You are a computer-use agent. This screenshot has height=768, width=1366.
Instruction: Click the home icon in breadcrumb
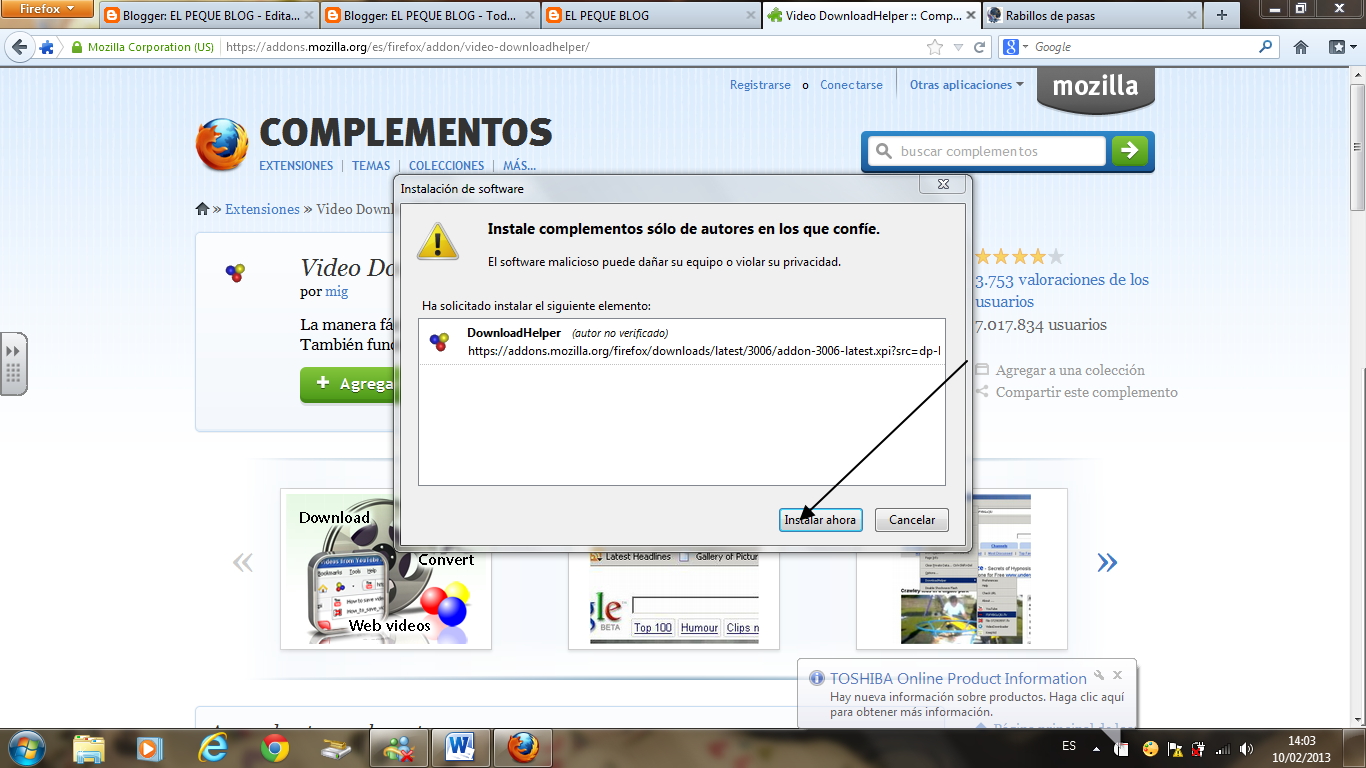pyautogui.click(x=203, y=209)
